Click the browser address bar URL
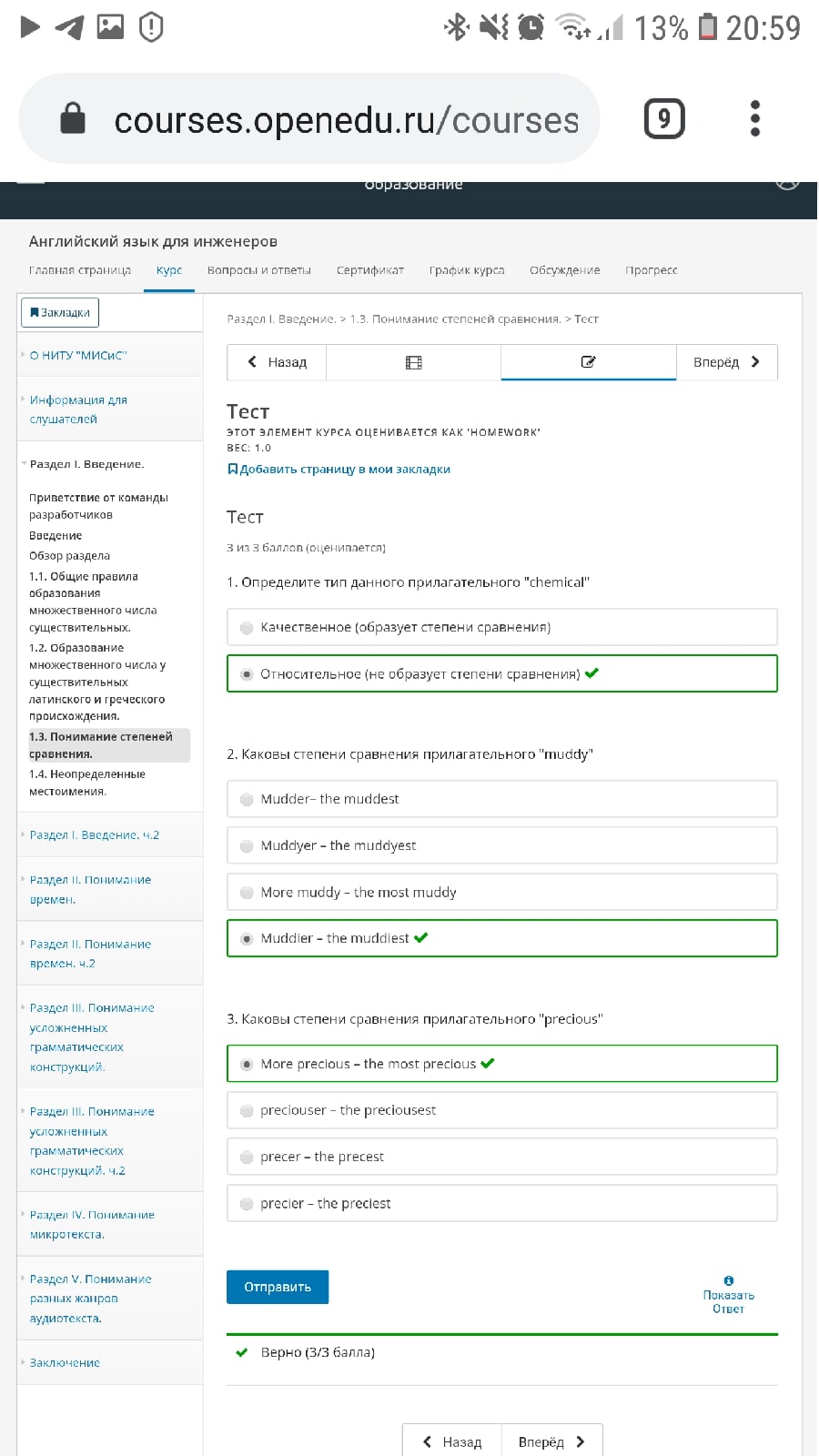Image resolution: width=819 pixels, height=1456 pixels. point(346,120)
